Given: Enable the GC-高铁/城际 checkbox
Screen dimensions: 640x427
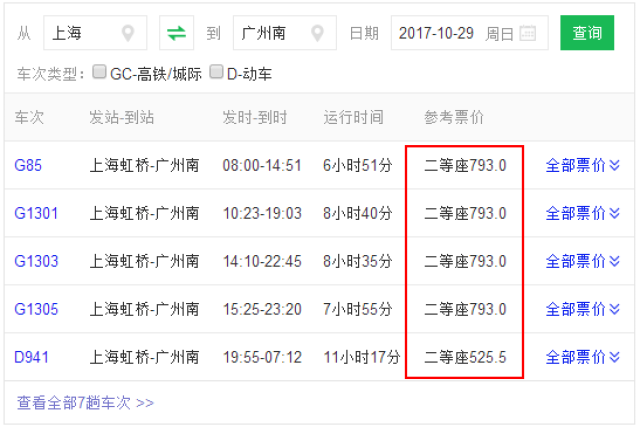Looking at the screenshot, I should [x=99, y=73].
